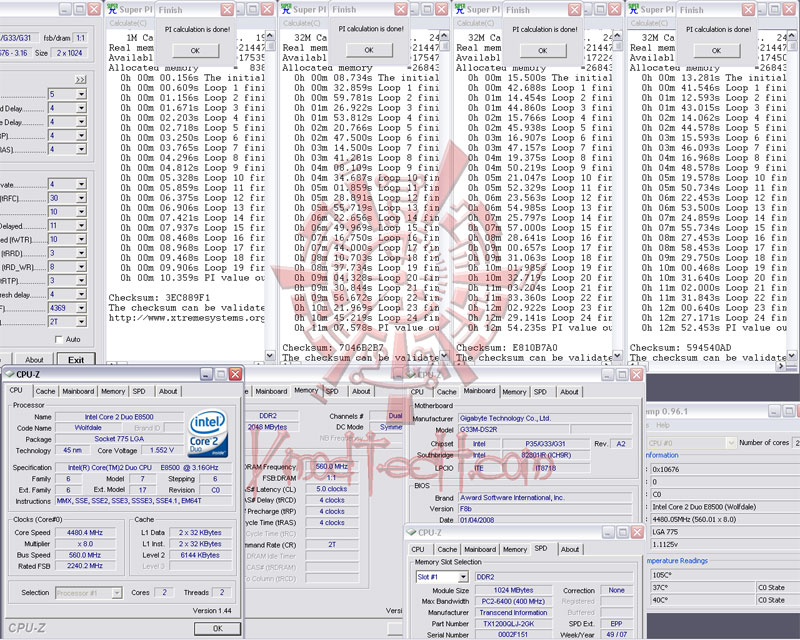Toggle the Auto checkbox in MemSet
The image size is (800, 640).
coord(59,339)
